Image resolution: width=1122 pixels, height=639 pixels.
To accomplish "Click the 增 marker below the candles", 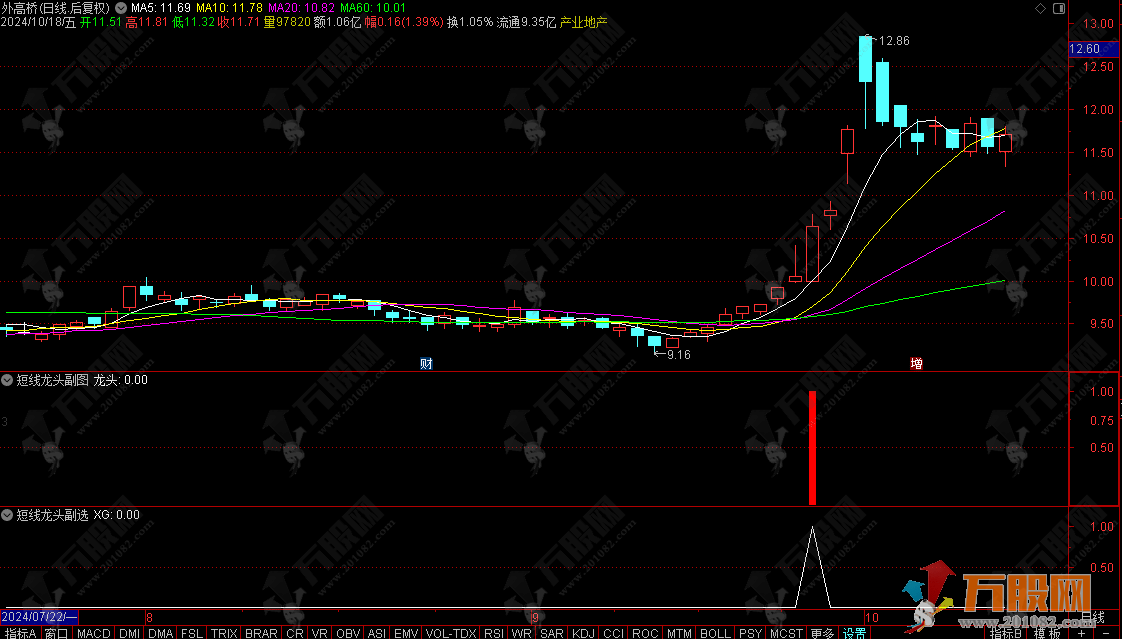I will 916,364.
